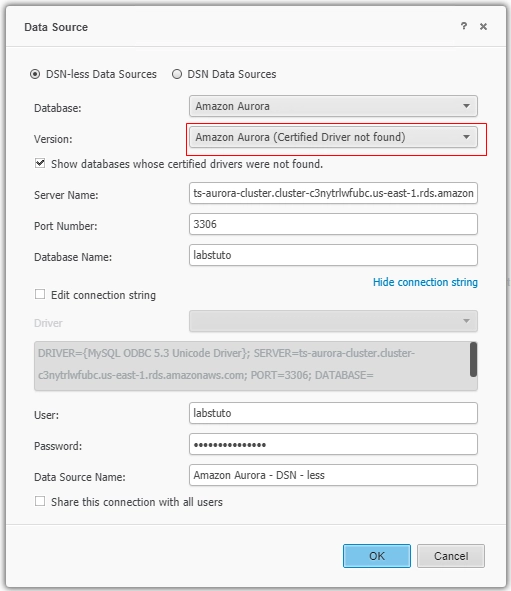511x591 pixels.
Task: Click the connection string scrollbar thumb
Action: [x=473, y=359]
